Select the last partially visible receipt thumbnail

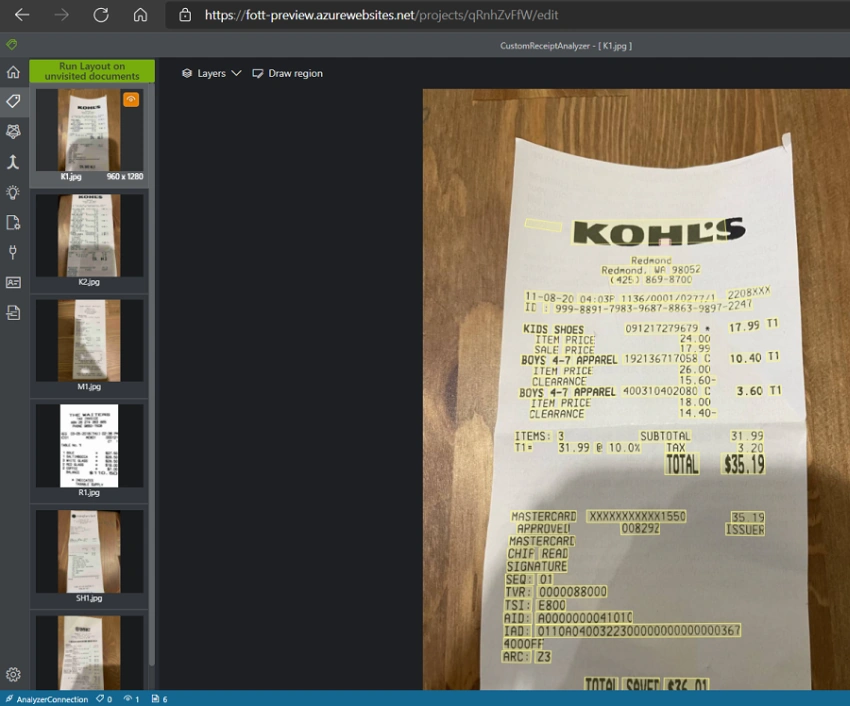tap(89, 652)
